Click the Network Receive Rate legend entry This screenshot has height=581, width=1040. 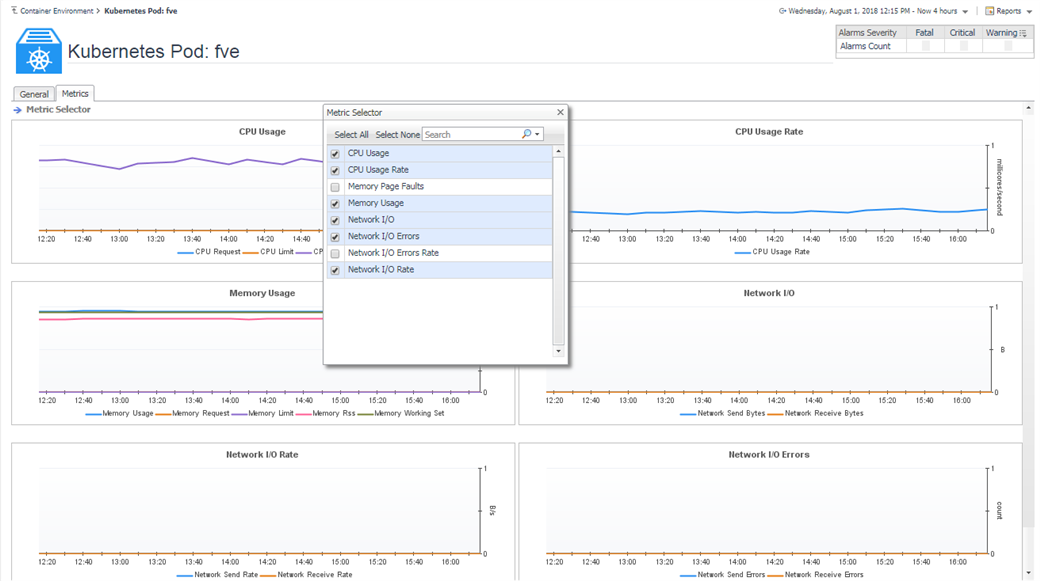coord(306,575)
